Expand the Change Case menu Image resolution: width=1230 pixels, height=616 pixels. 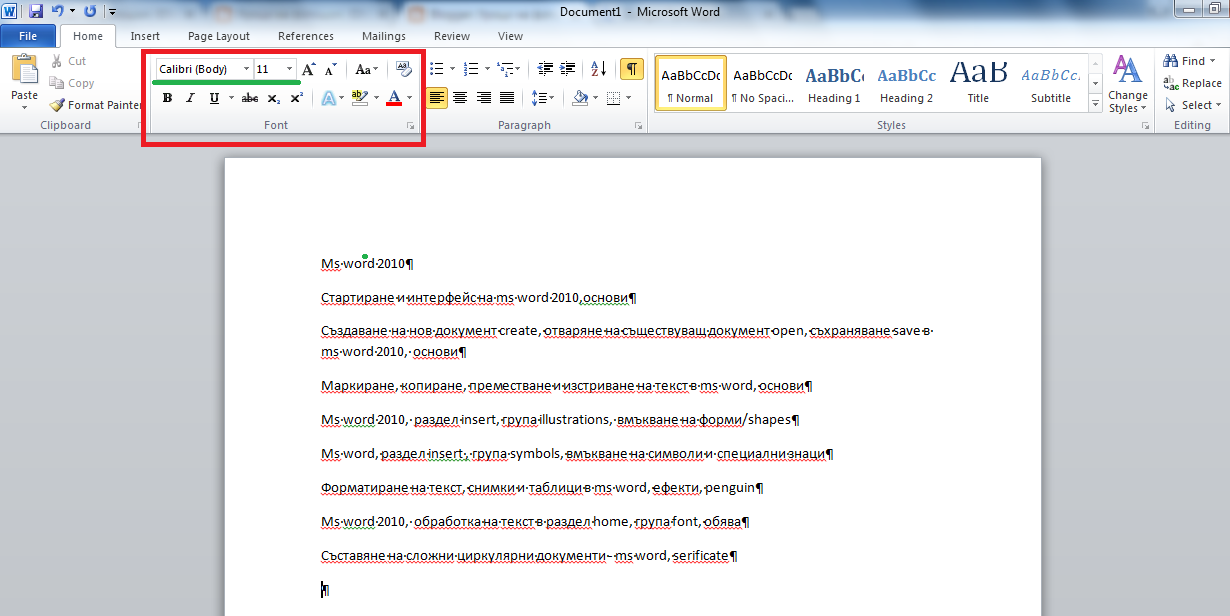367,69
